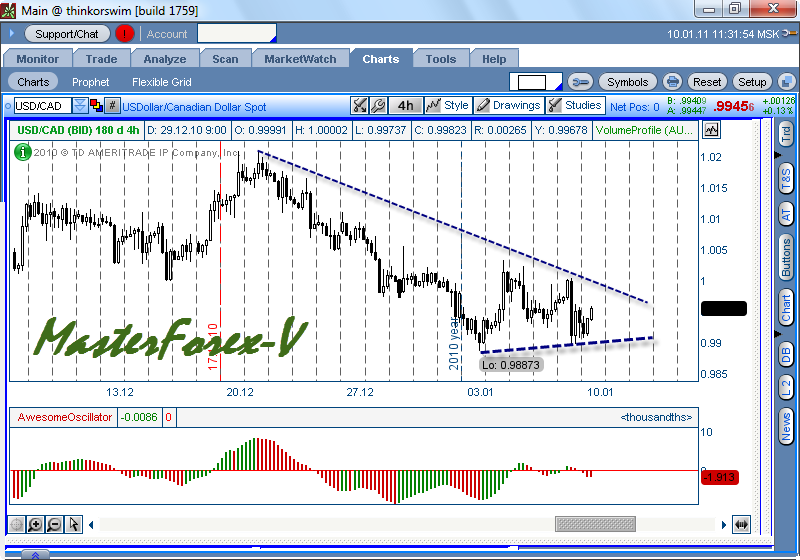Click the green info icon on chart
Viewport: 800px width, 560px height.
coord(22,151)
